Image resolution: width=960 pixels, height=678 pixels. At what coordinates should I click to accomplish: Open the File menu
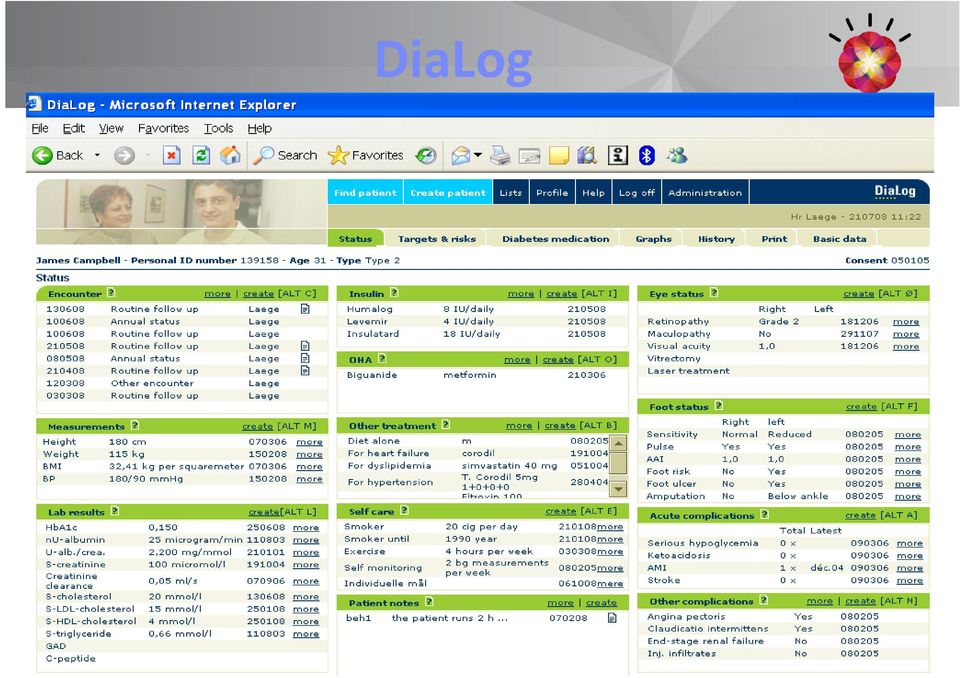click(40, 129)
